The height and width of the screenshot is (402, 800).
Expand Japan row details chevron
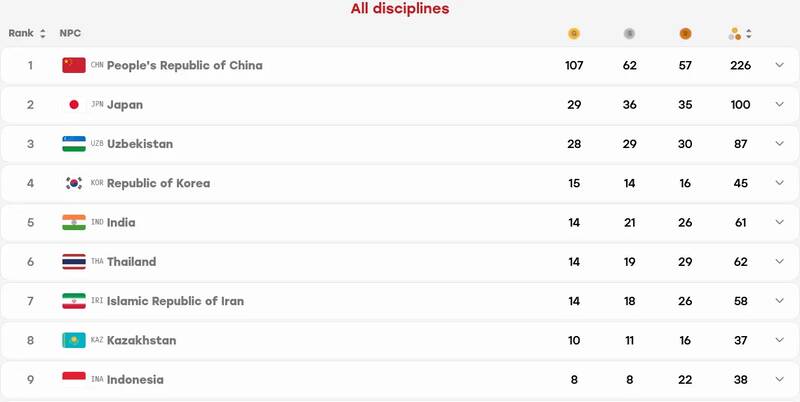pyautogui.click(x=779, y=104)
